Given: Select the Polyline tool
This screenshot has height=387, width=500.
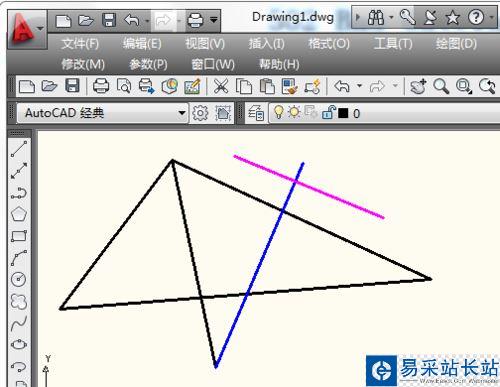Looking at the screenshot, I should pos(19,193).
